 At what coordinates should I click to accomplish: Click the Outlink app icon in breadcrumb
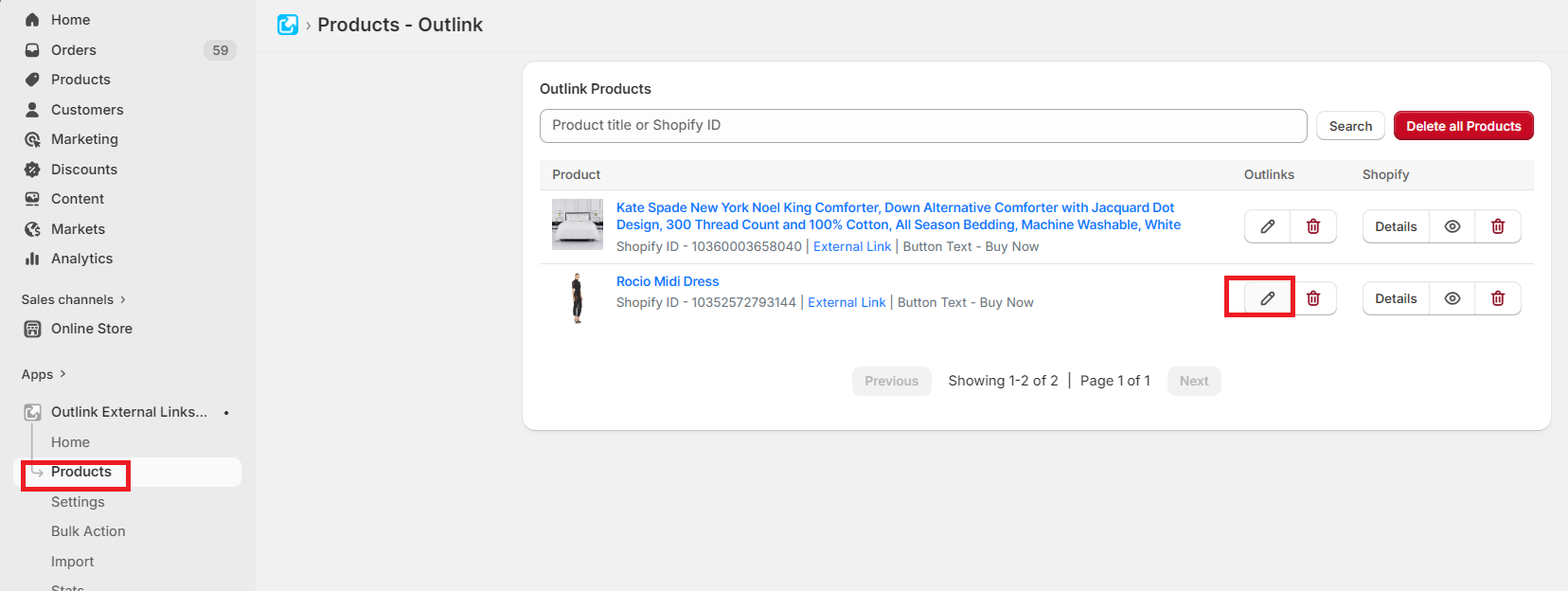coord(288,25)
